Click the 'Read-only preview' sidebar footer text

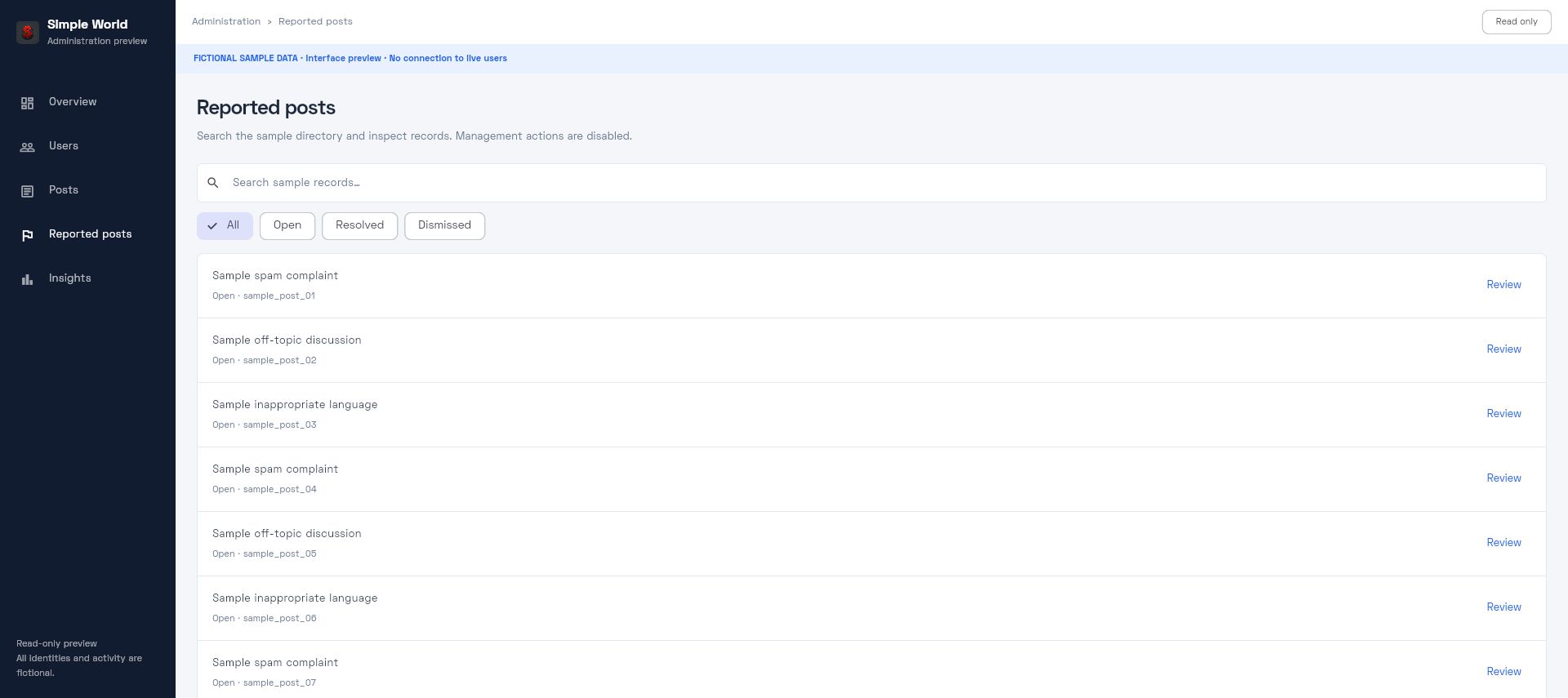56,644
